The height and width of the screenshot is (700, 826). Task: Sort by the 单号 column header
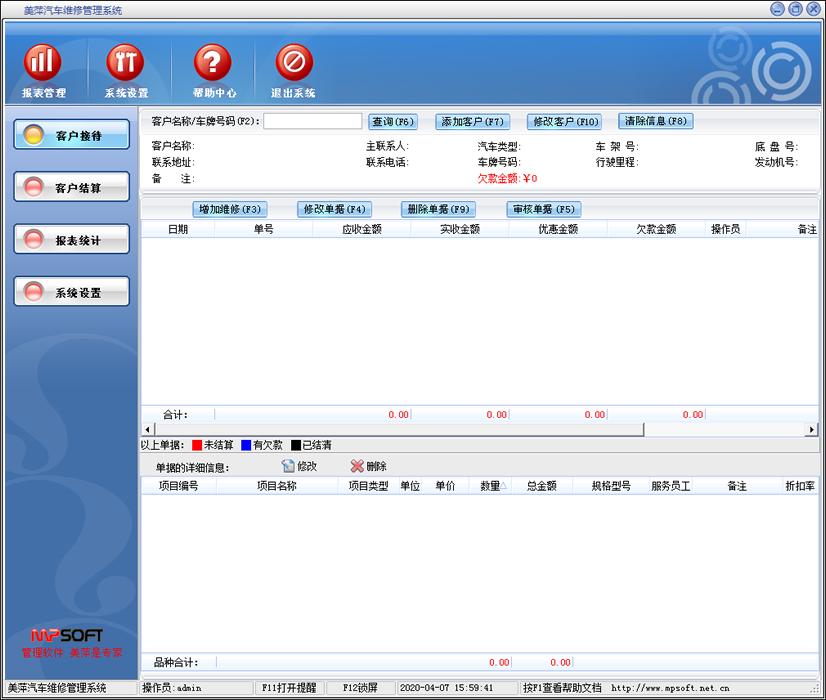pyautogui.click(x=263, y=229)
